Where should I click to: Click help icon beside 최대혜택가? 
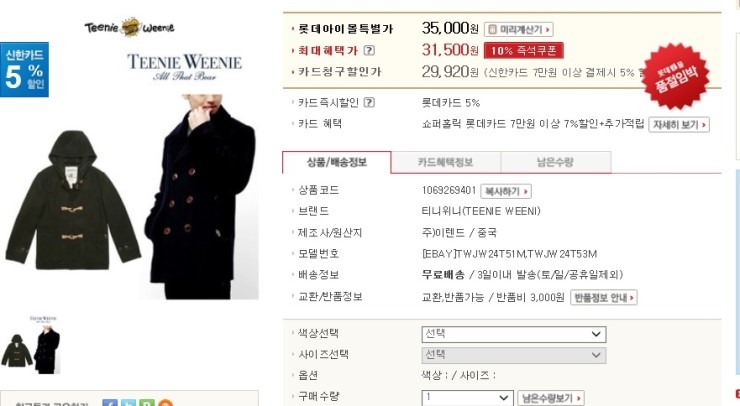coord(370,50)
